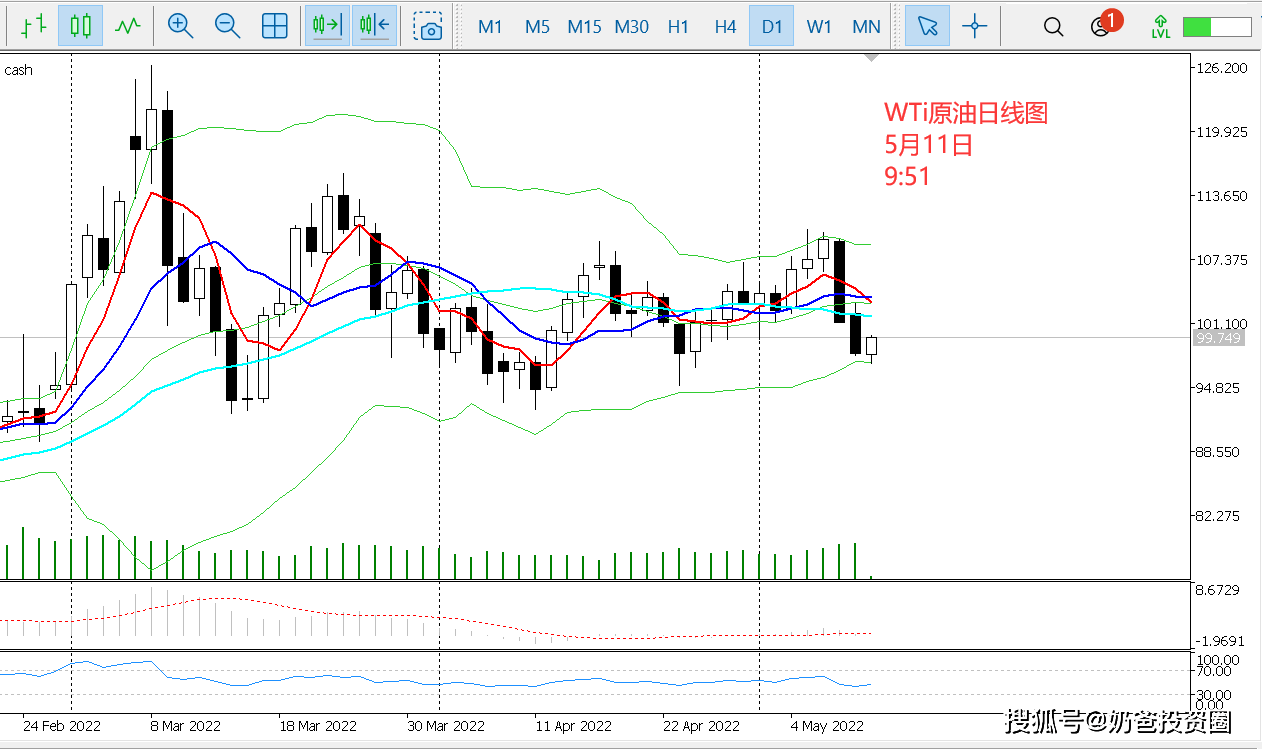The image size is (1262, 749).
Task: Click price level 107.375 on axis
Action: point(1222,260)
